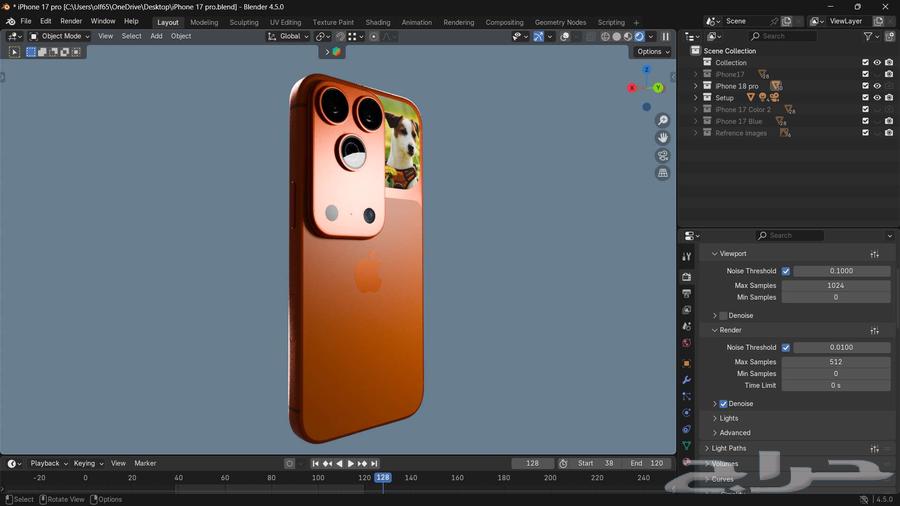Open the File menu
Image resolution: width=900 pixels, height=506 pixels.
tap(26, 21)
